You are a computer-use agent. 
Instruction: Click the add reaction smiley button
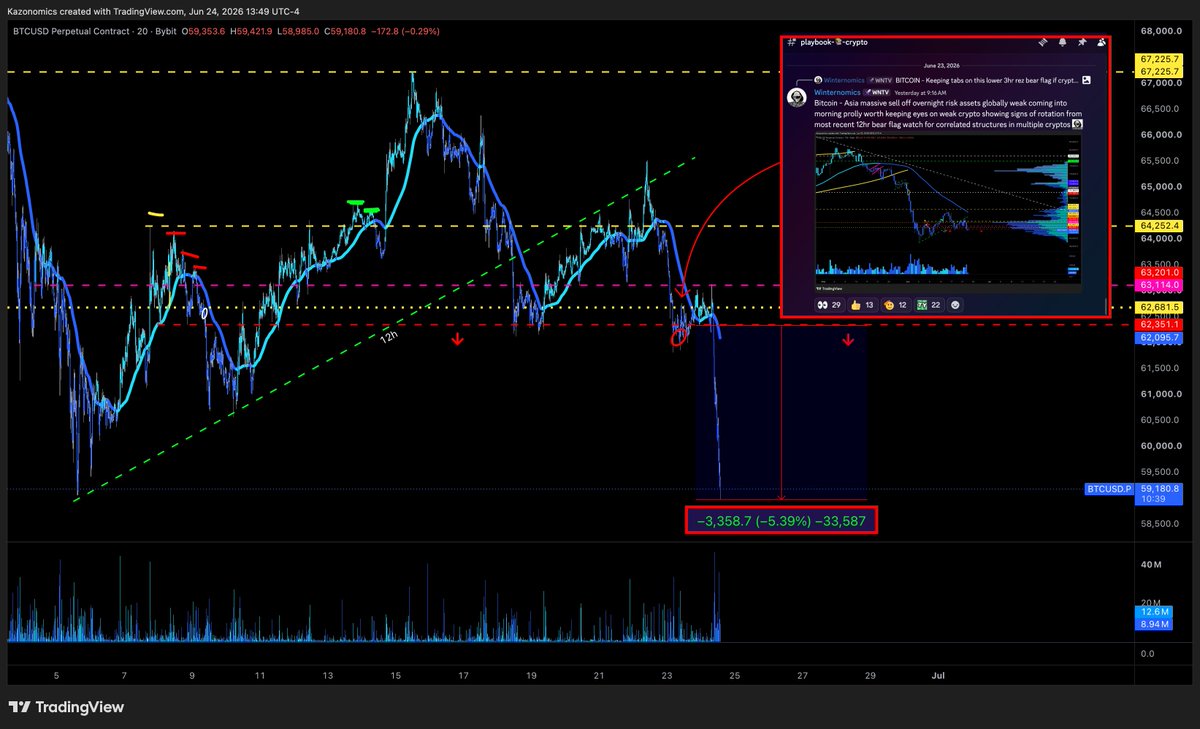pyautogui.click(x=955, y=304)
